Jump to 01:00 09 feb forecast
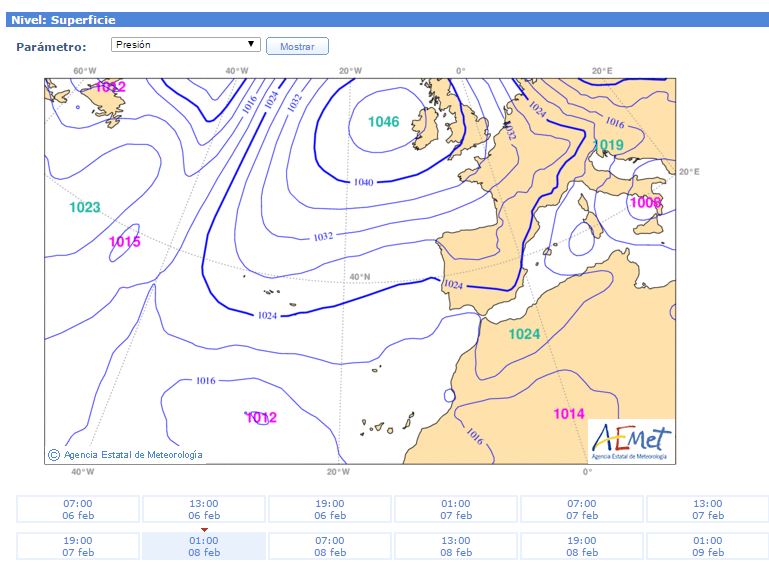Screen dimensions: 769x565 click(x=708, y=546)
